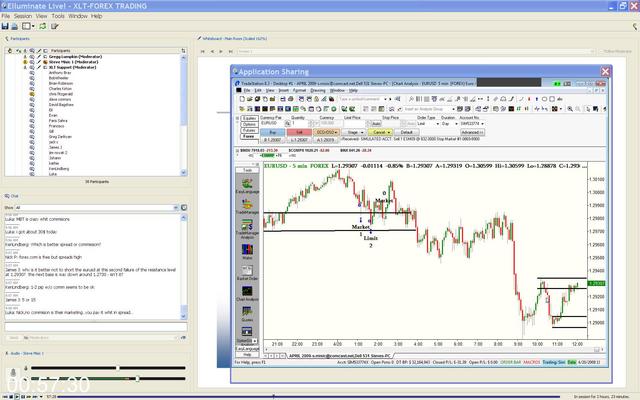
Task: Select the Options tab in order bar
Action: (x=249, y=124)
